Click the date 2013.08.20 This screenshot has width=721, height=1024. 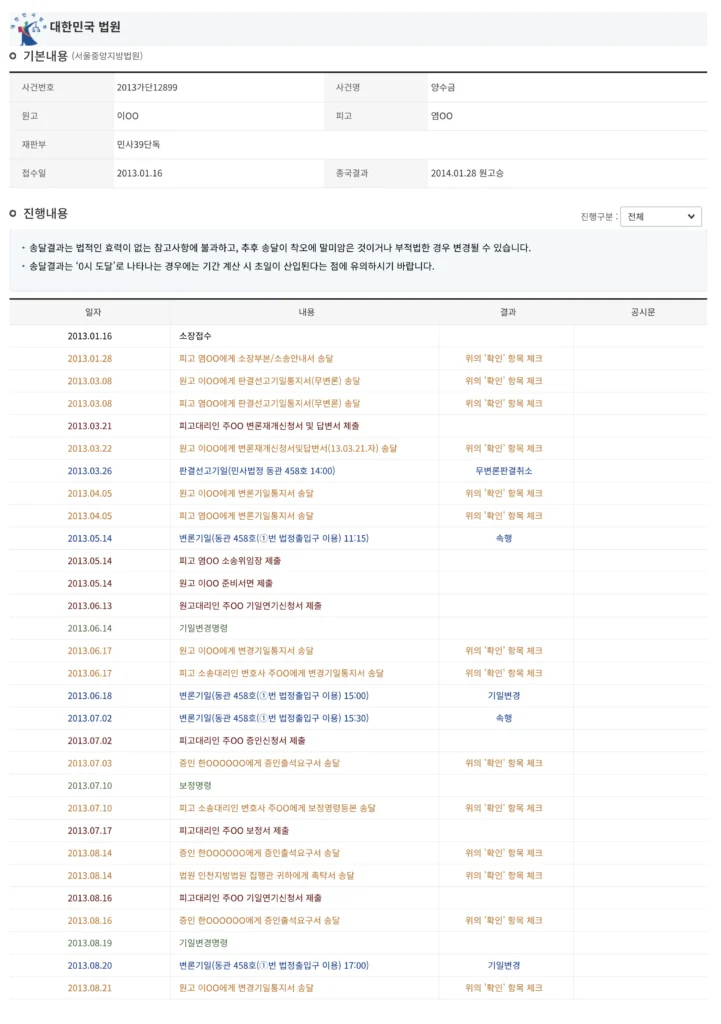(89, 965)
